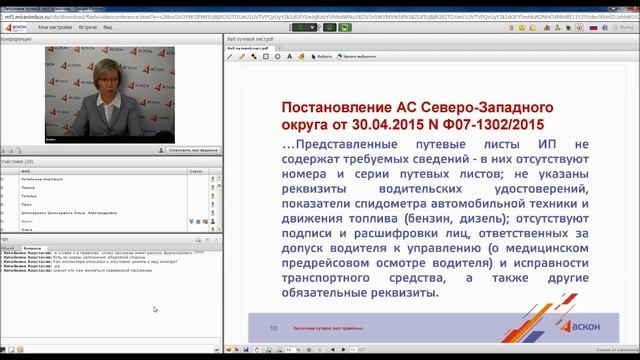Click the yellow smiley icon in top right toolbar
640x360 pixels.
[x=522, y=28]
